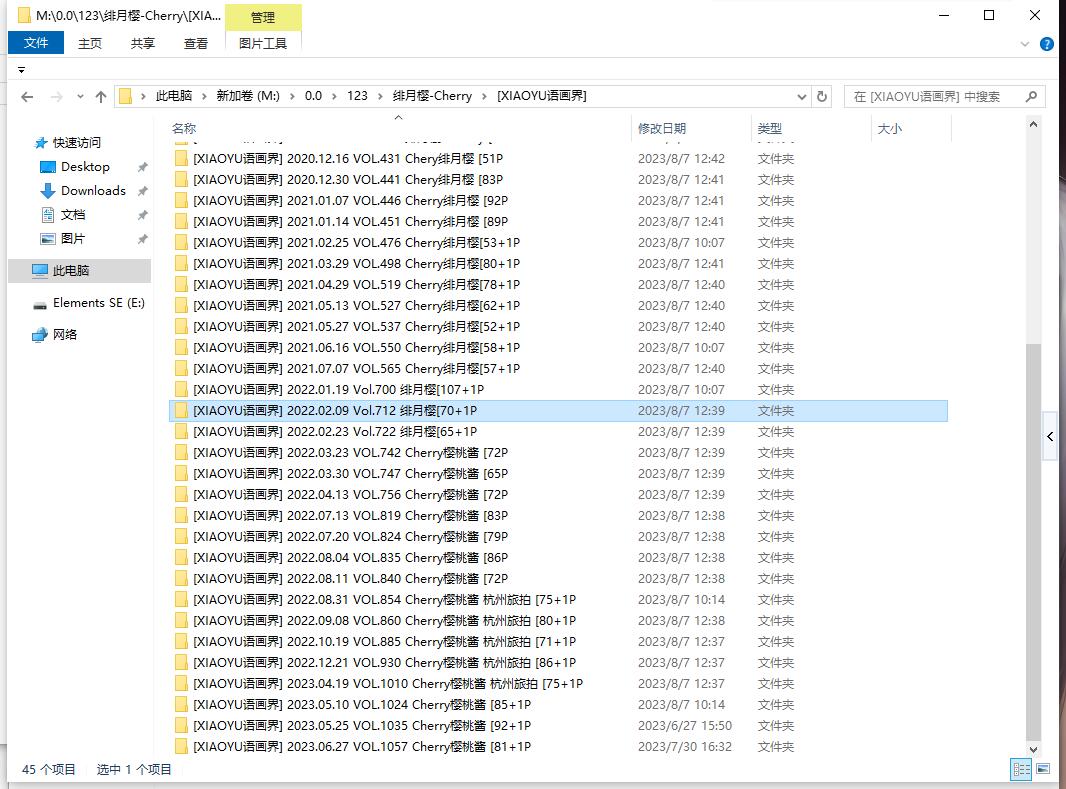Image resolution: width=1066 pixels, height=789 pixels.
Task: Open recent locations dropdown arrow
Action: pyautogui.click(x=80, y=97)
